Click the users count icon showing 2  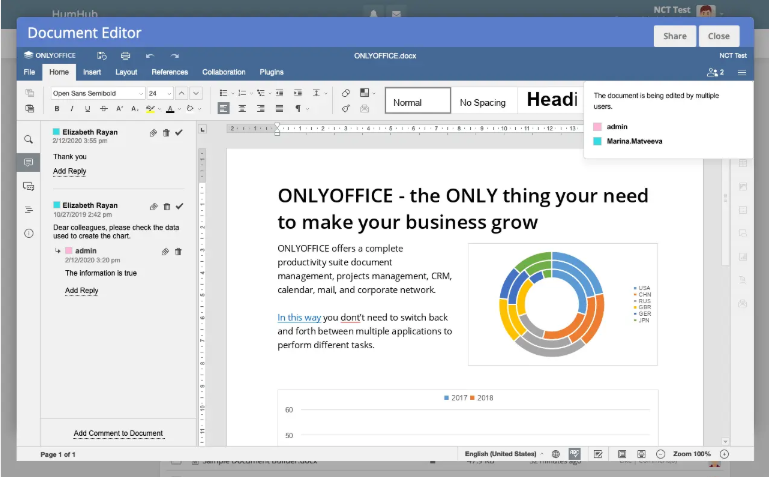tap(715, 72)
